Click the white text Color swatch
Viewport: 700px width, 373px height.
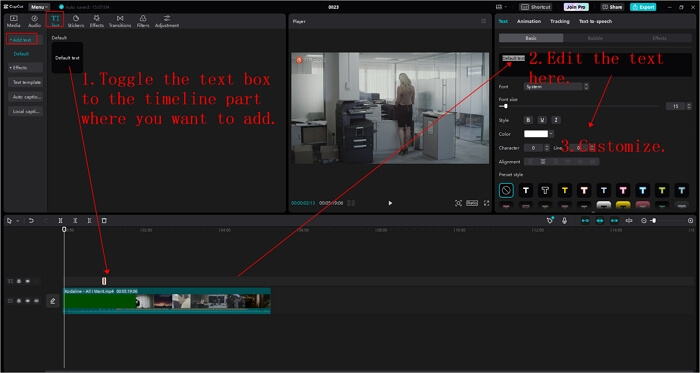pos(536,134)
